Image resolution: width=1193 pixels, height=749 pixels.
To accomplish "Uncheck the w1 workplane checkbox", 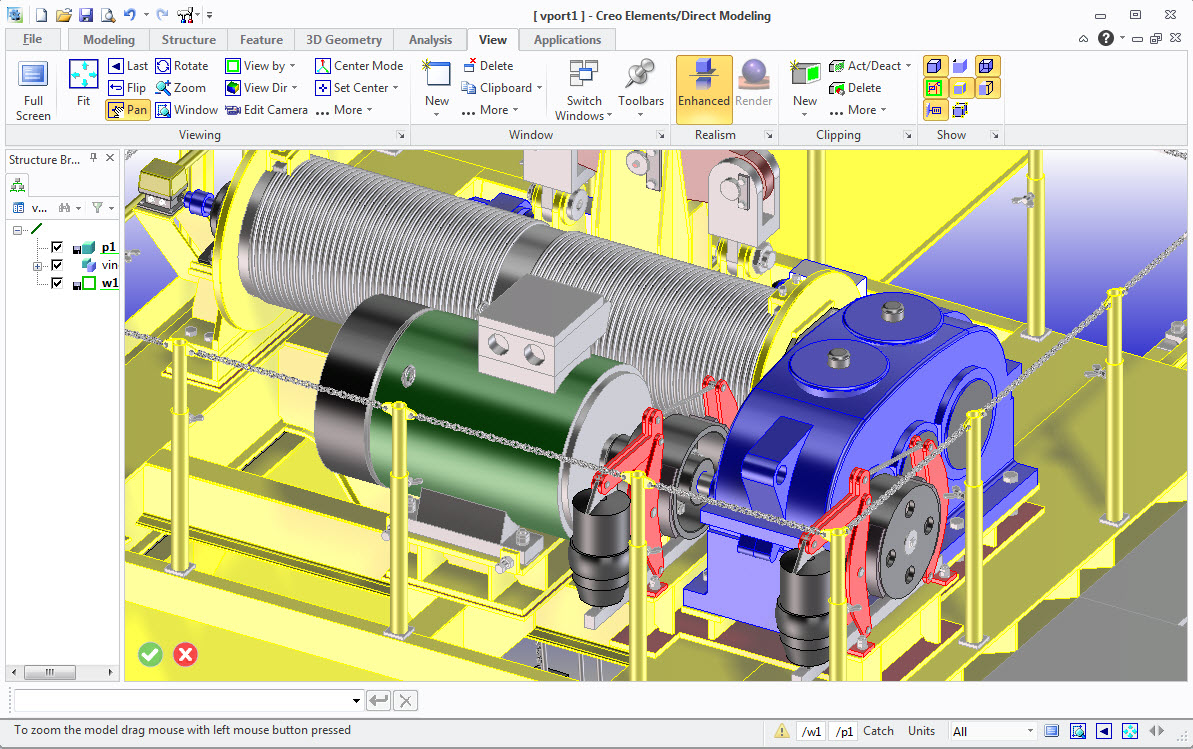I will 57,283.
